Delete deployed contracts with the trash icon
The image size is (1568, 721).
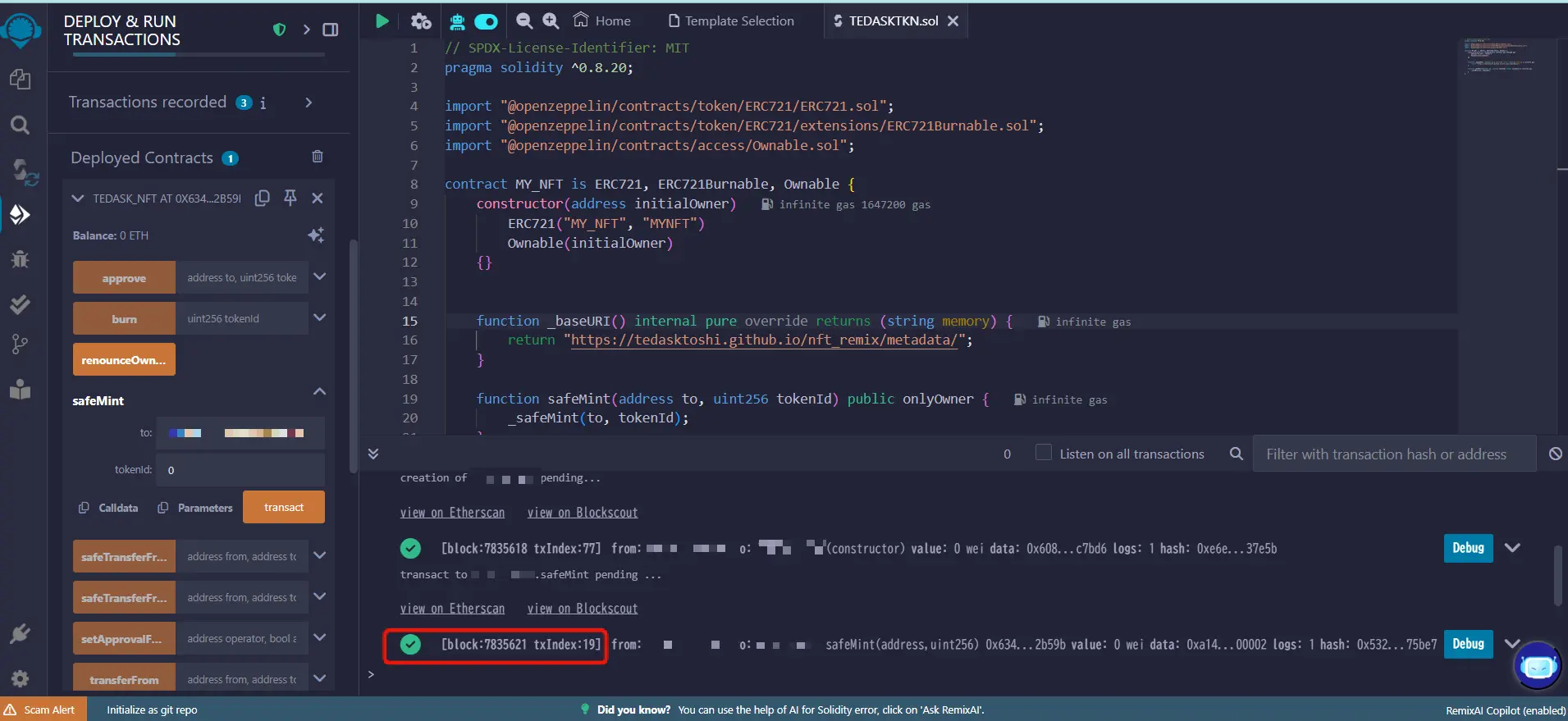click(318, 157)
